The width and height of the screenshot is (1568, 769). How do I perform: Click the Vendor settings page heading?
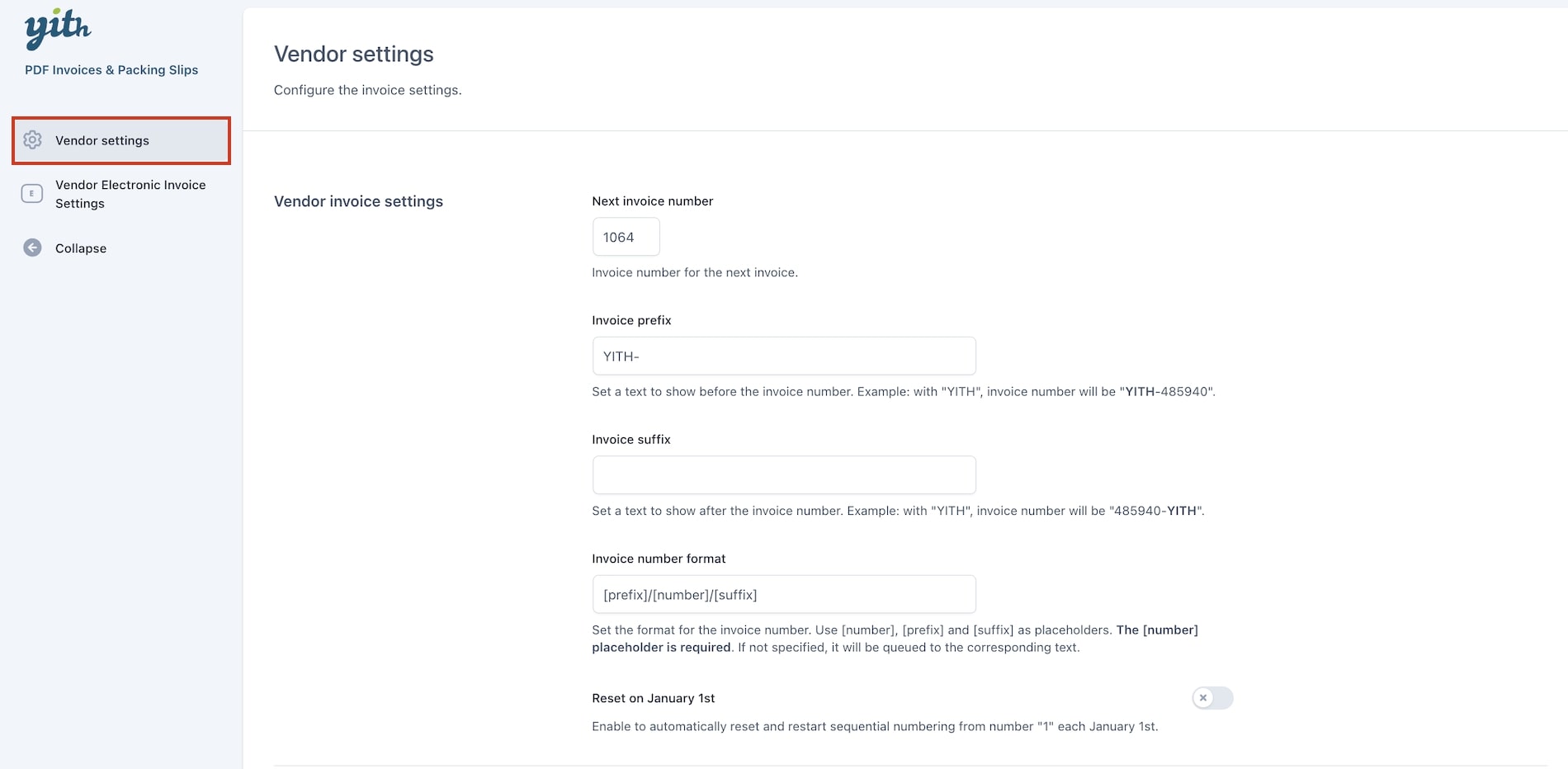point(354,54)
